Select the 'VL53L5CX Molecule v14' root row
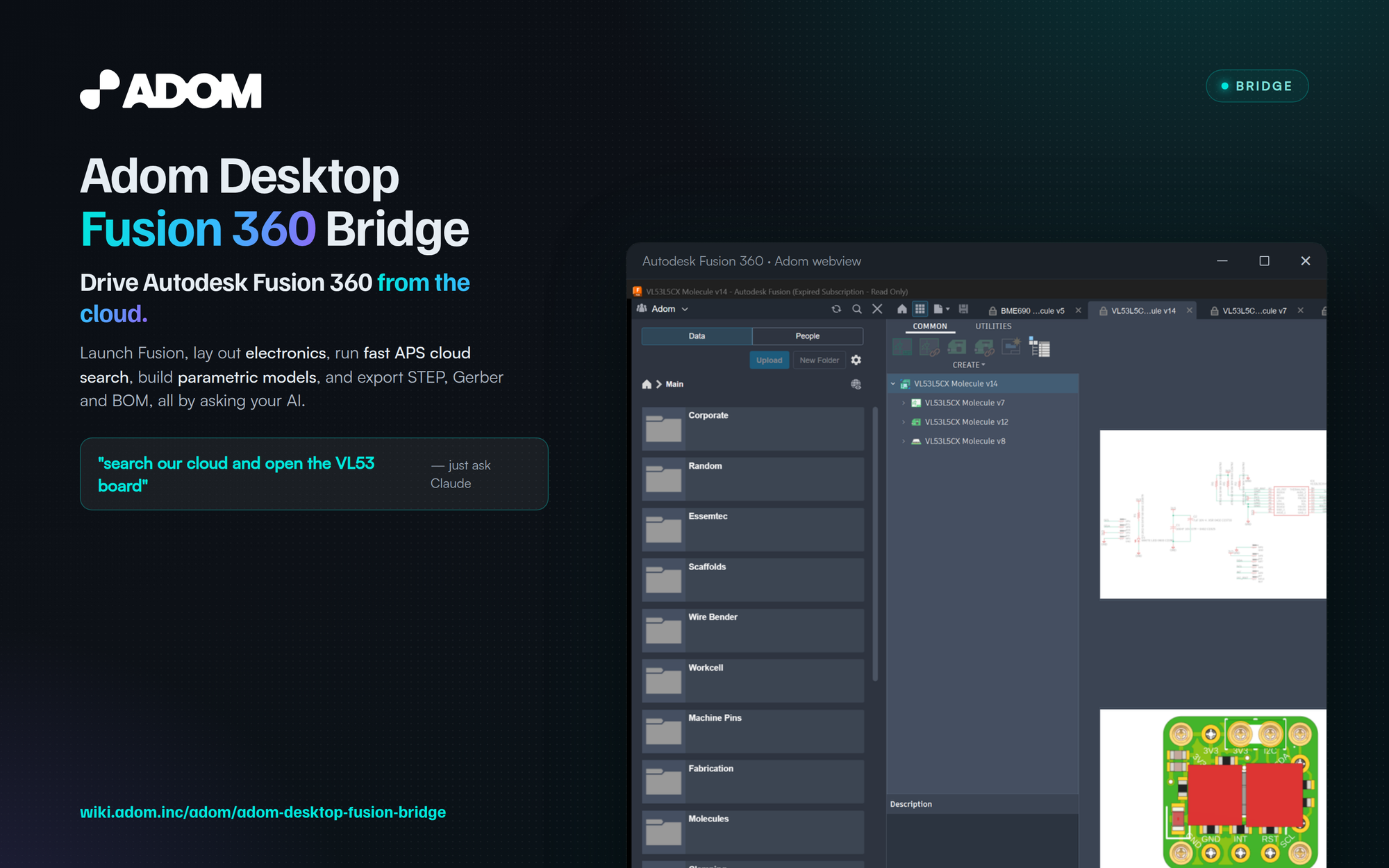This screenshot has width=1389, height=868. [x=983, y=384]
